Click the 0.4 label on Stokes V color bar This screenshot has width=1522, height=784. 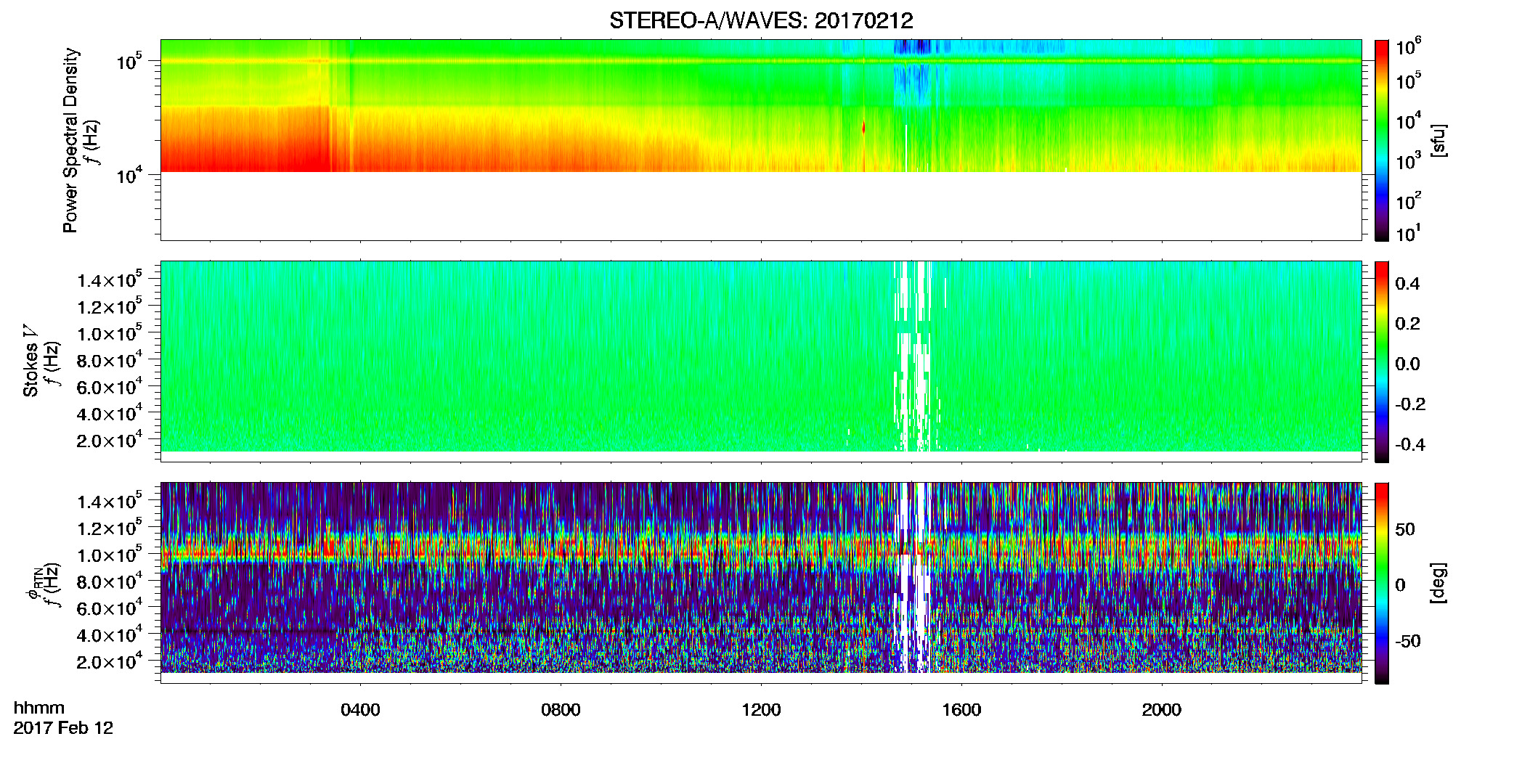[1407, 284]
